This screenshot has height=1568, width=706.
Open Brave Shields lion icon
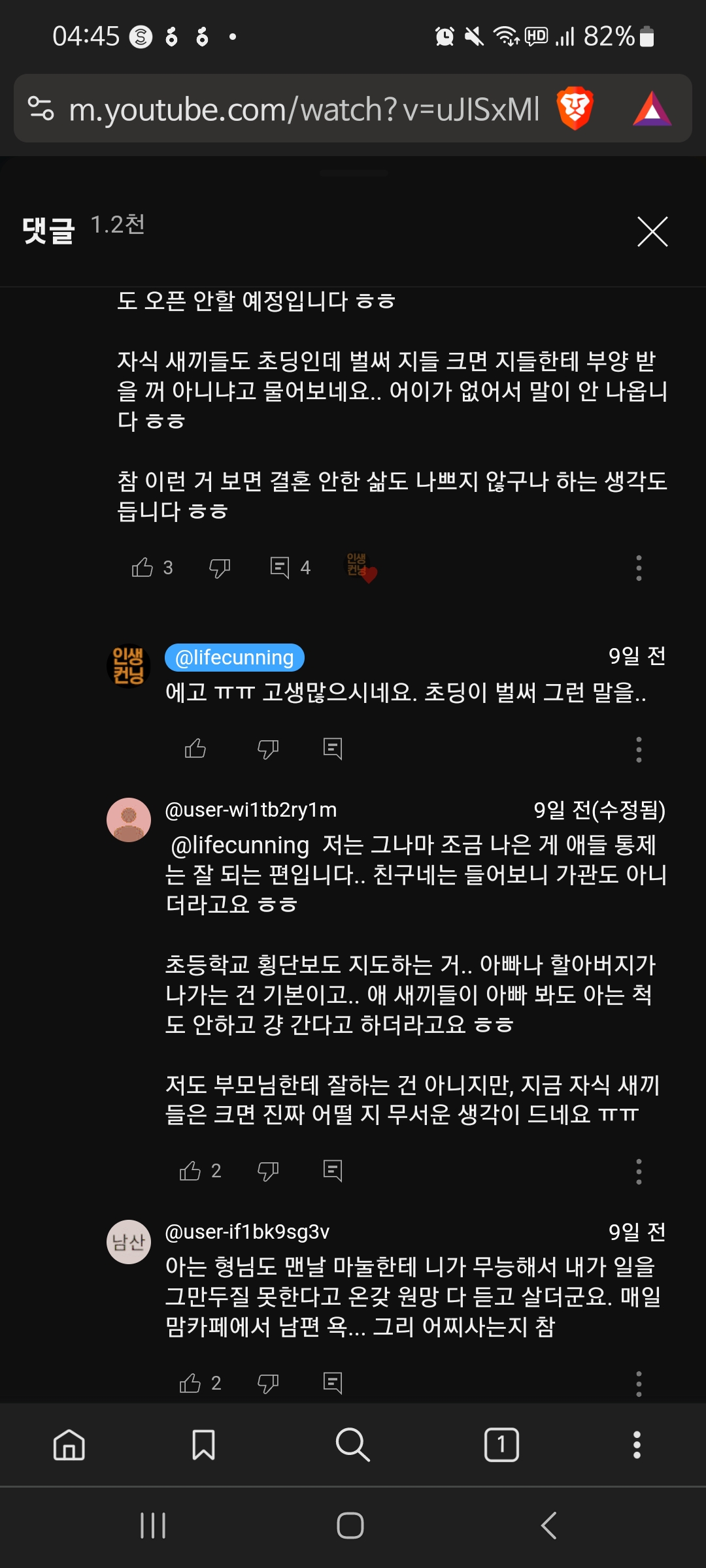pyautogui.click(x=575, y=108)
